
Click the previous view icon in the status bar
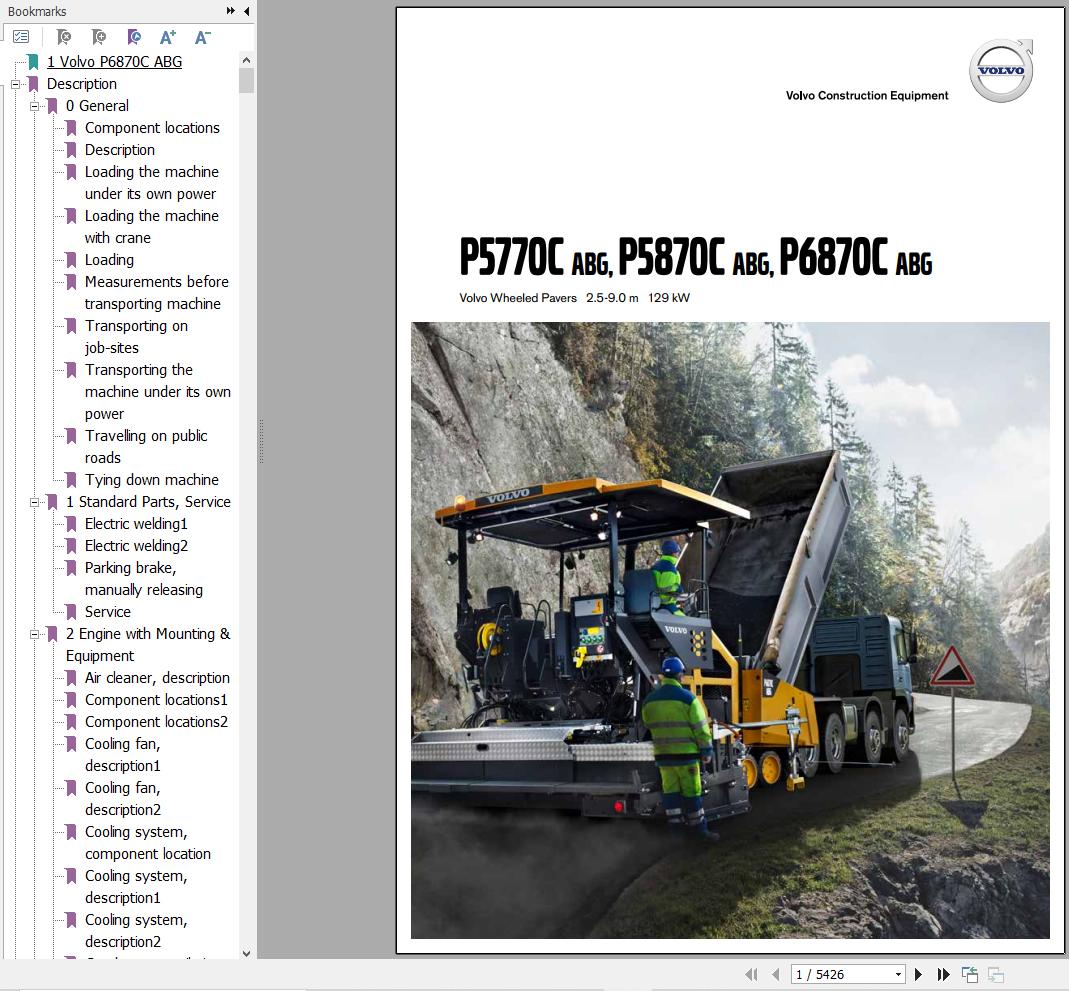click(969, 975)
